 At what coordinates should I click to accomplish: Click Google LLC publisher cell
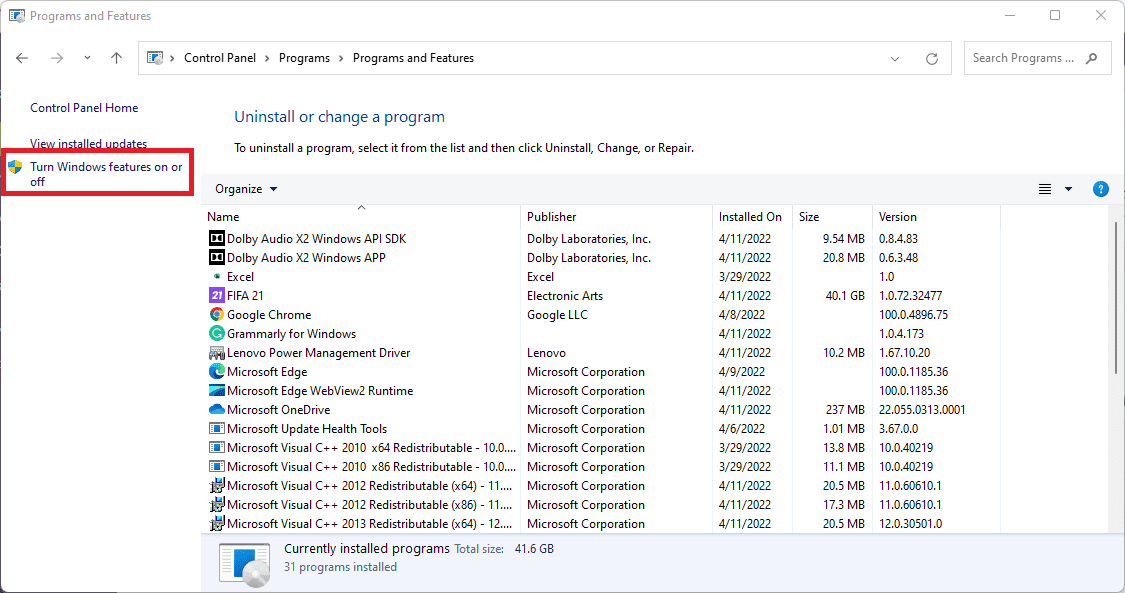(x=557, y=315)
